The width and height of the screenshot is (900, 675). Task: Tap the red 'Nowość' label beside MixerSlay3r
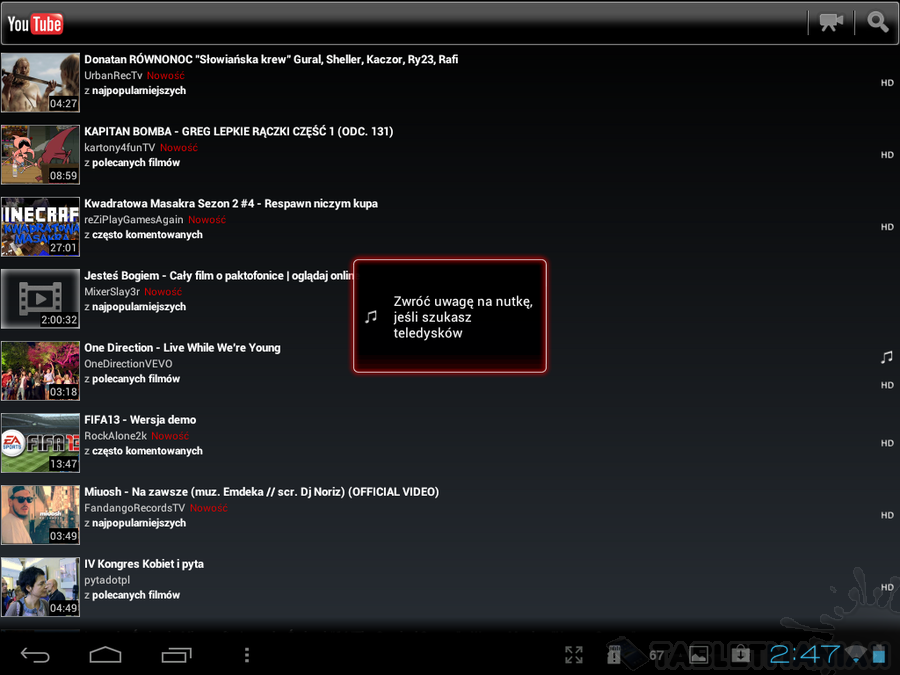point(163,292)
